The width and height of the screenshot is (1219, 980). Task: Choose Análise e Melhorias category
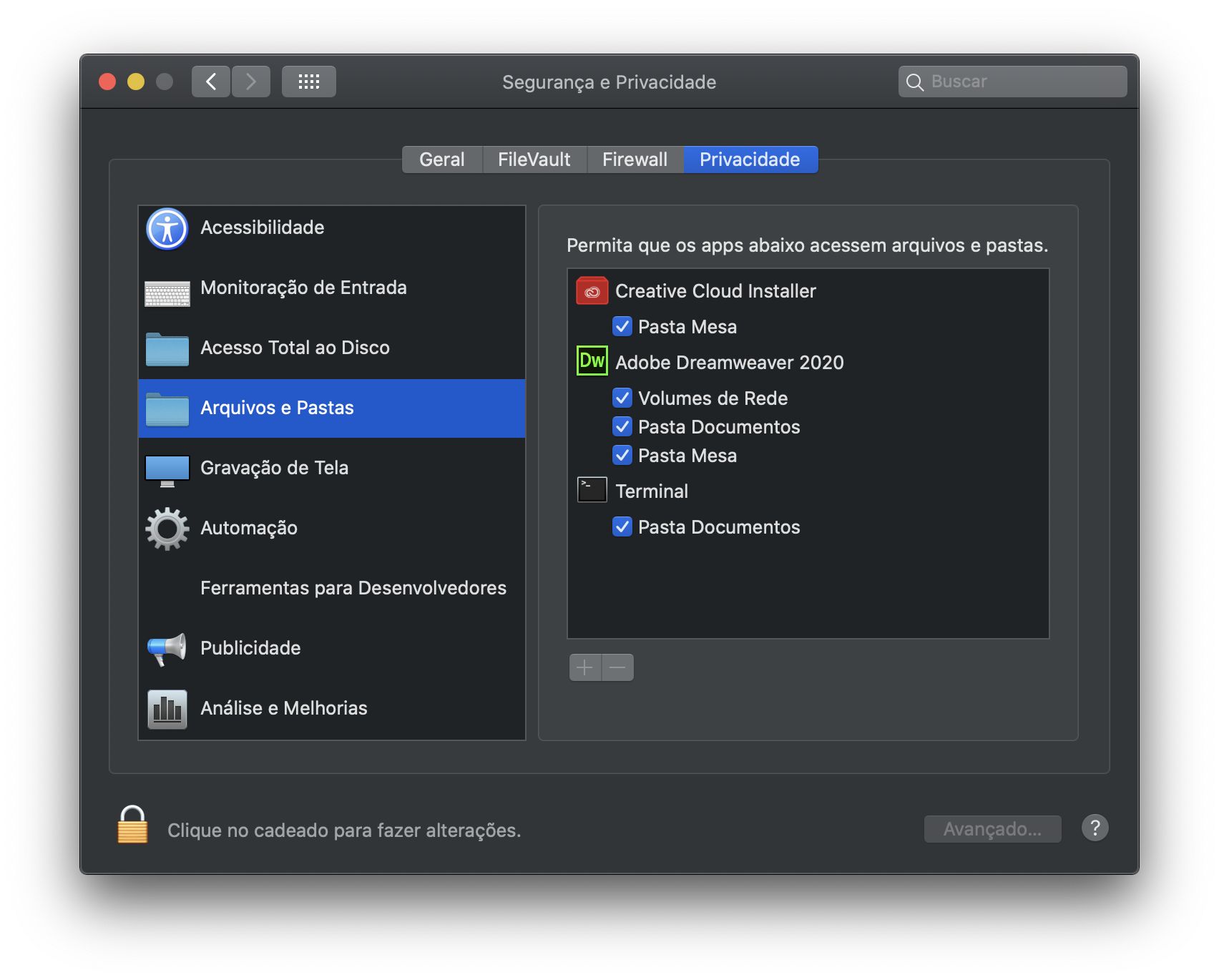point(332,709)
